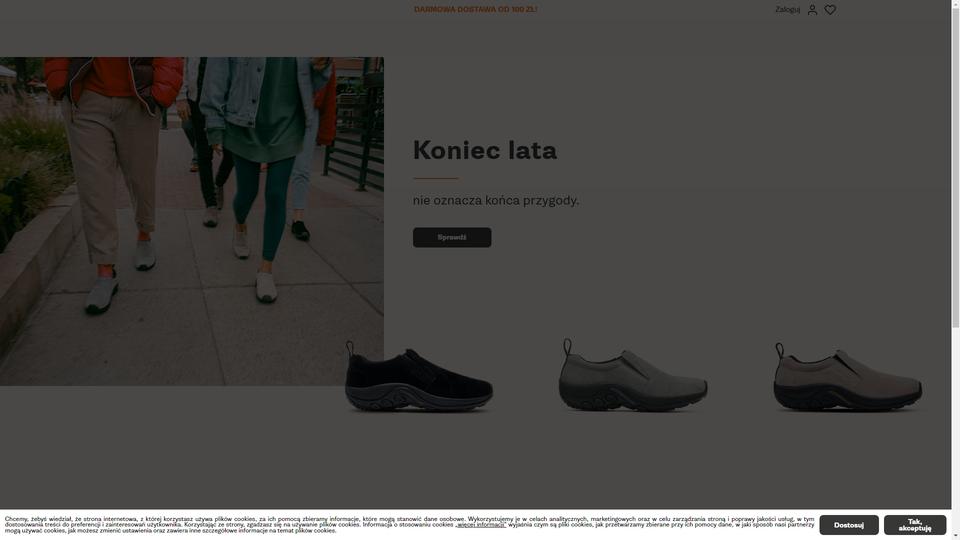Select the black slip-on shoe thumbnail
The height and width of the screenshot is (540, 960).
419,376
